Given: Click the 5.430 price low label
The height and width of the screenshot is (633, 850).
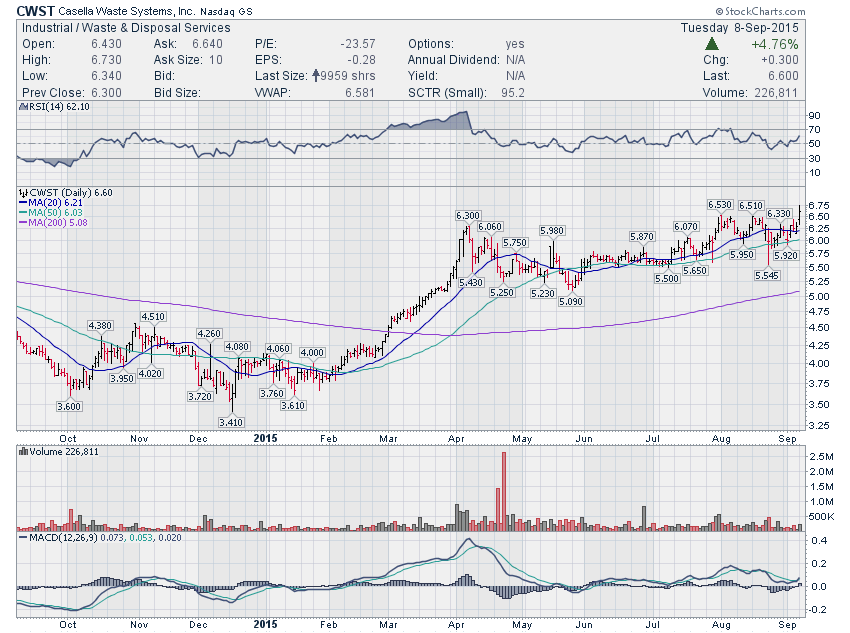Looking at the screenshot, I should tap(471, 282).
